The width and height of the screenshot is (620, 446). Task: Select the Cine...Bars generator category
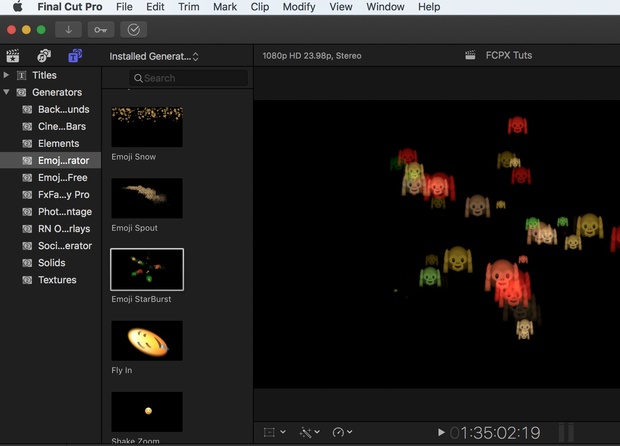62,127
